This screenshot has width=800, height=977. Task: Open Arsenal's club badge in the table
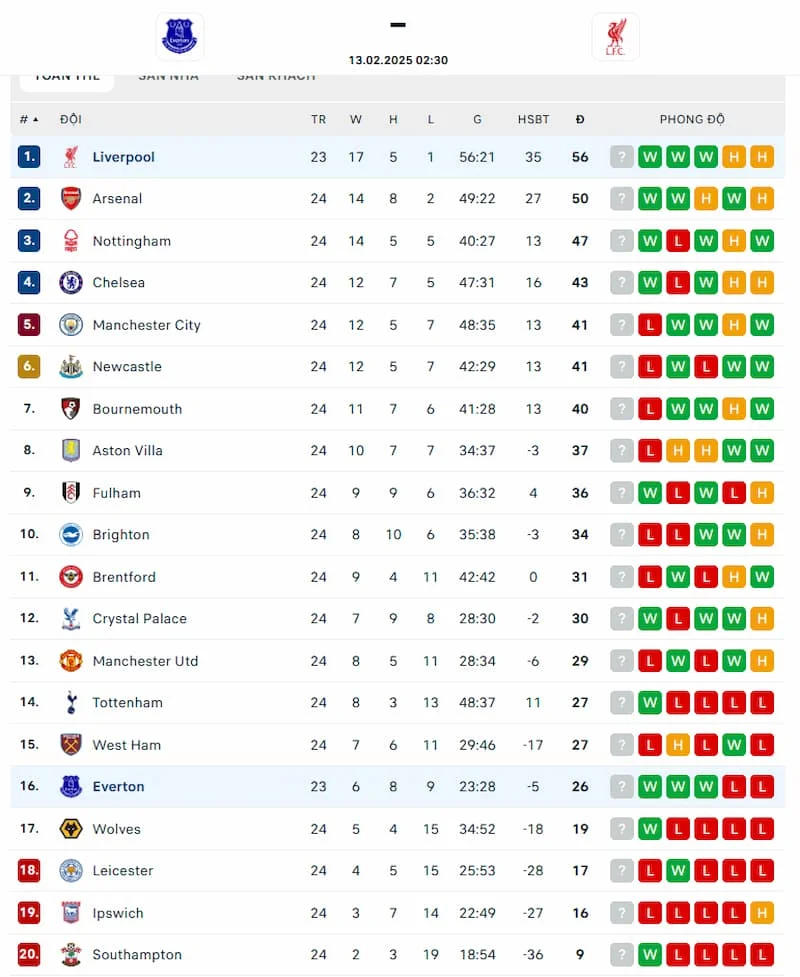(71, 199)
